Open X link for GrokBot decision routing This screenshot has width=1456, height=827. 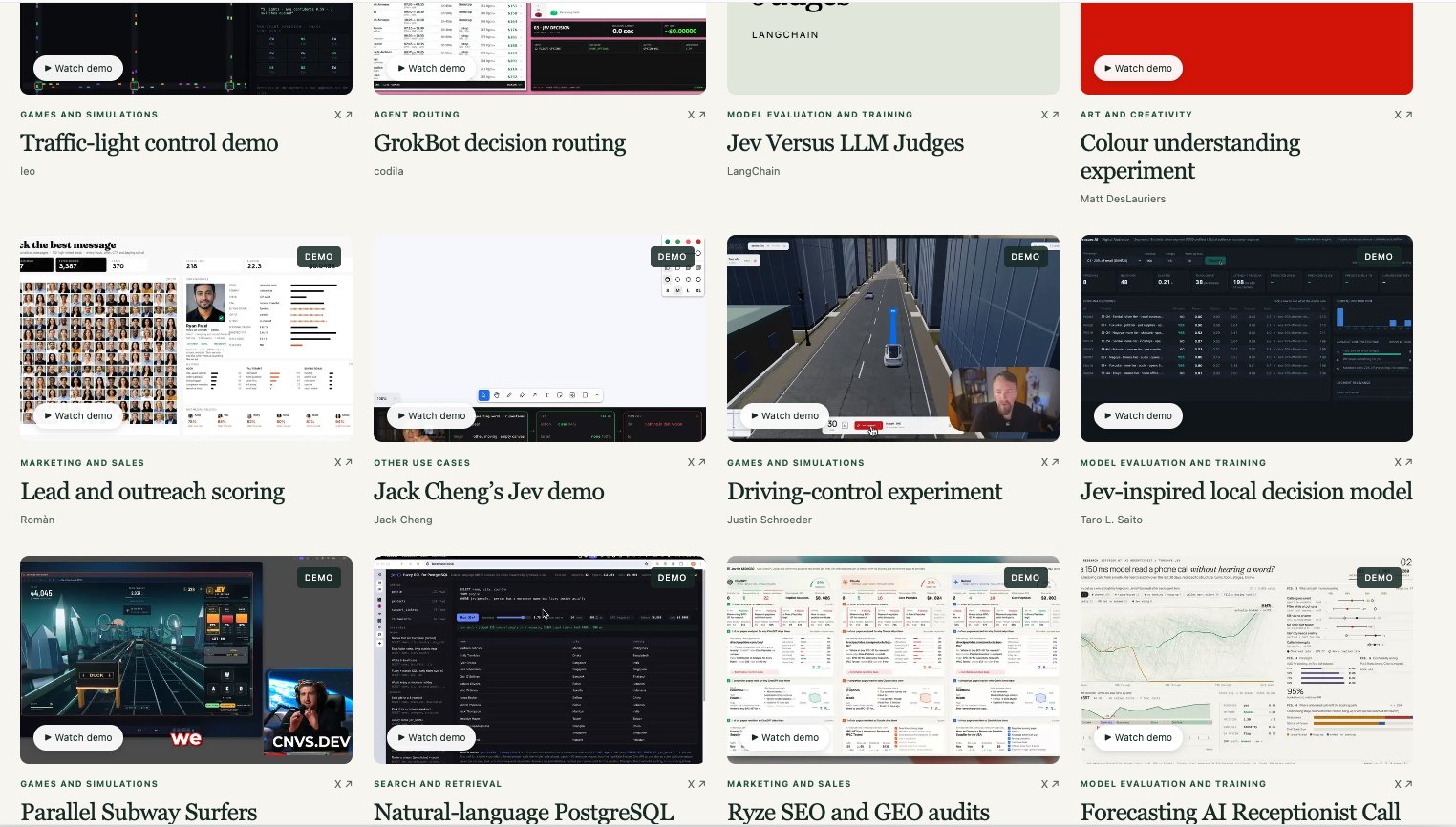(696, 115)
